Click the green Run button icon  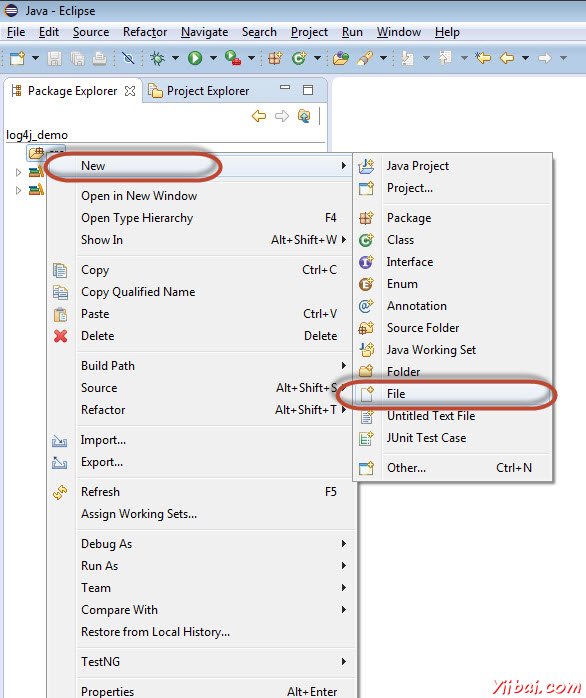tap(195, 58)
